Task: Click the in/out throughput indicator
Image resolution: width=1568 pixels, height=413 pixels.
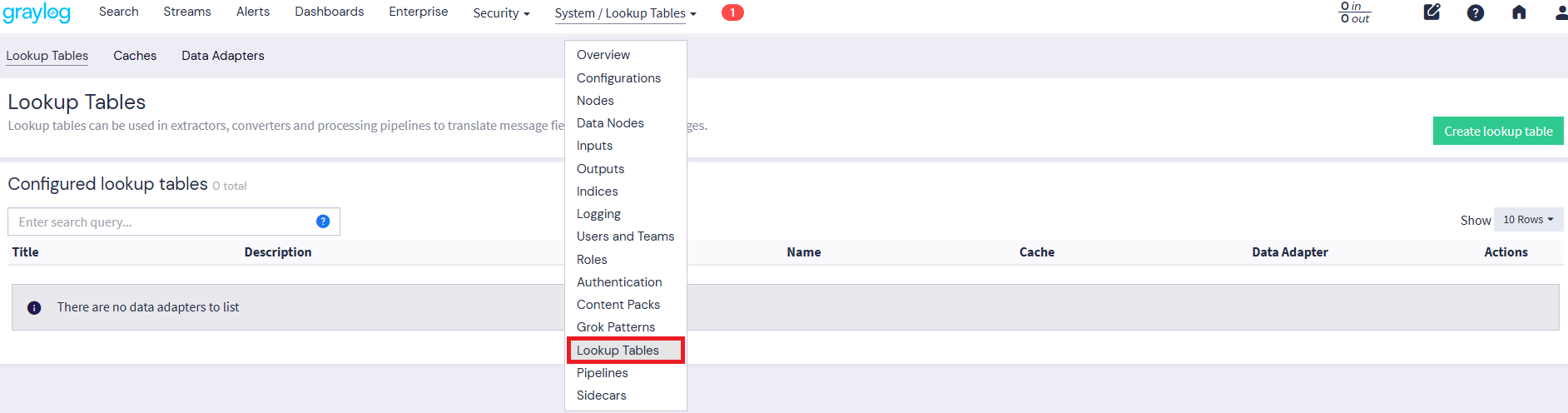Action: 1354,12
